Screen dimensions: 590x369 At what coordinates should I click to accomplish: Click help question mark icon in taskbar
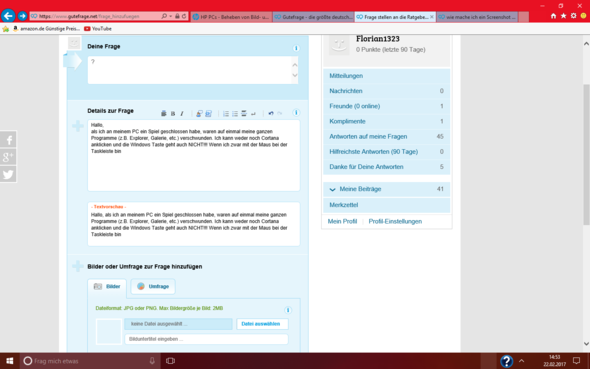tap(506, 361)
